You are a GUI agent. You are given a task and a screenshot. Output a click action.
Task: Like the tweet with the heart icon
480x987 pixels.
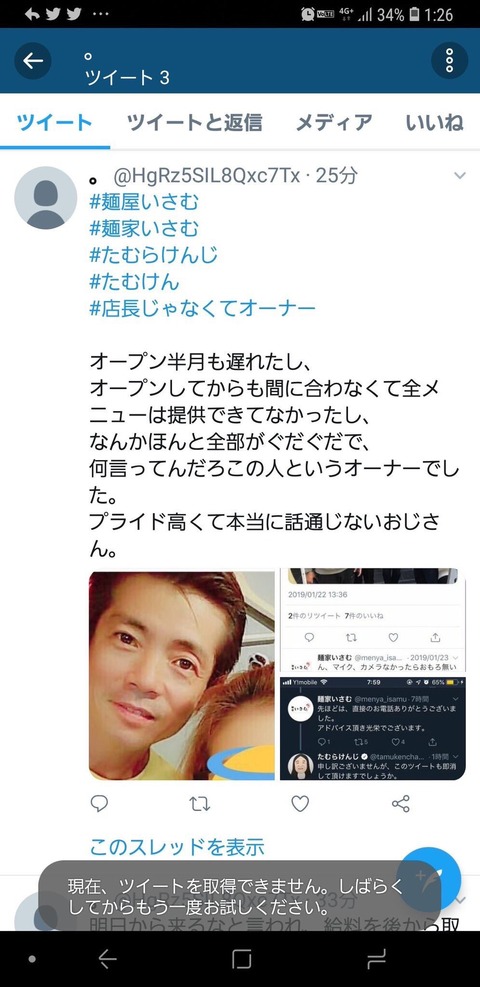pyautogui.click(x=300, y=803)
